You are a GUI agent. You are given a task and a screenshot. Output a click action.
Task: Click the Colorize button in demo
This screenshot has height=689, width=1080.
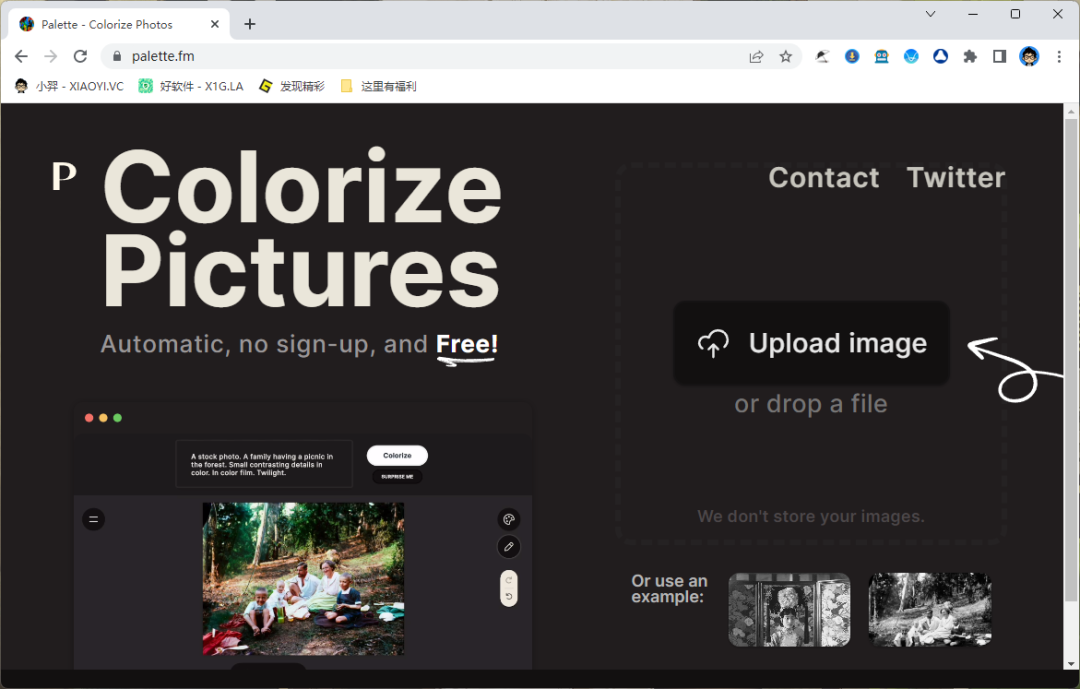397,455
